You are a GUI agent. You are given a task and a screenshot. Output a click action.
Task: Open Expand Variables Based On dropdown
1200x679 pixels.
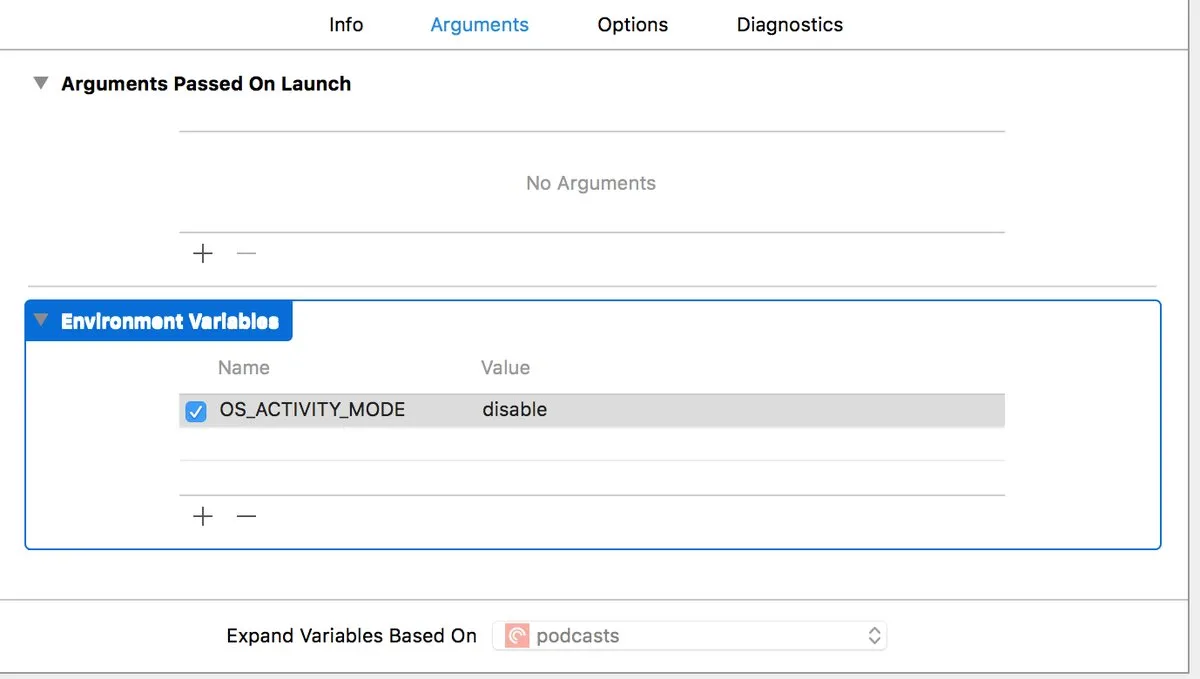pyautogui.click(x=690, y=636)
